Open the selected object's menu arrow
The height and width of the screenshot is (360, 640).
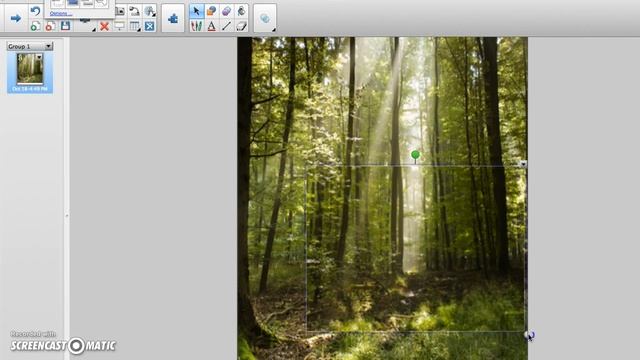(x=523, y=164)
